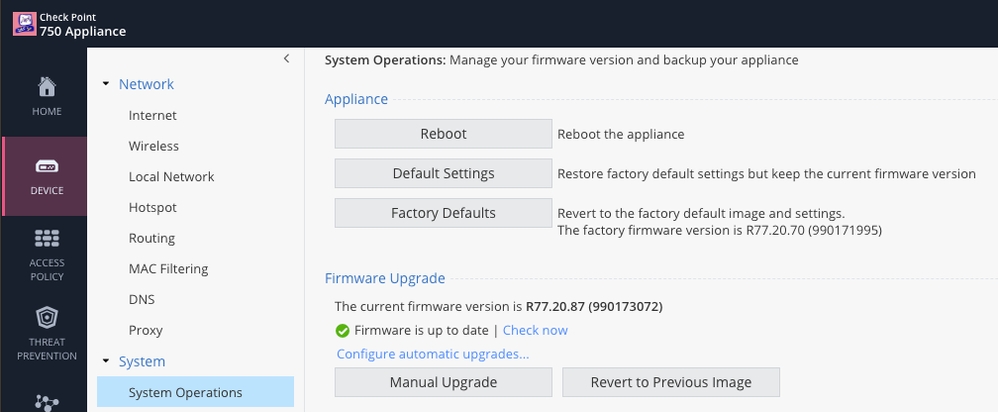The height and width of the screenshot is (412, 998).
Task: Click the 'Firmware is up to date' text
Action: (419, 330)
